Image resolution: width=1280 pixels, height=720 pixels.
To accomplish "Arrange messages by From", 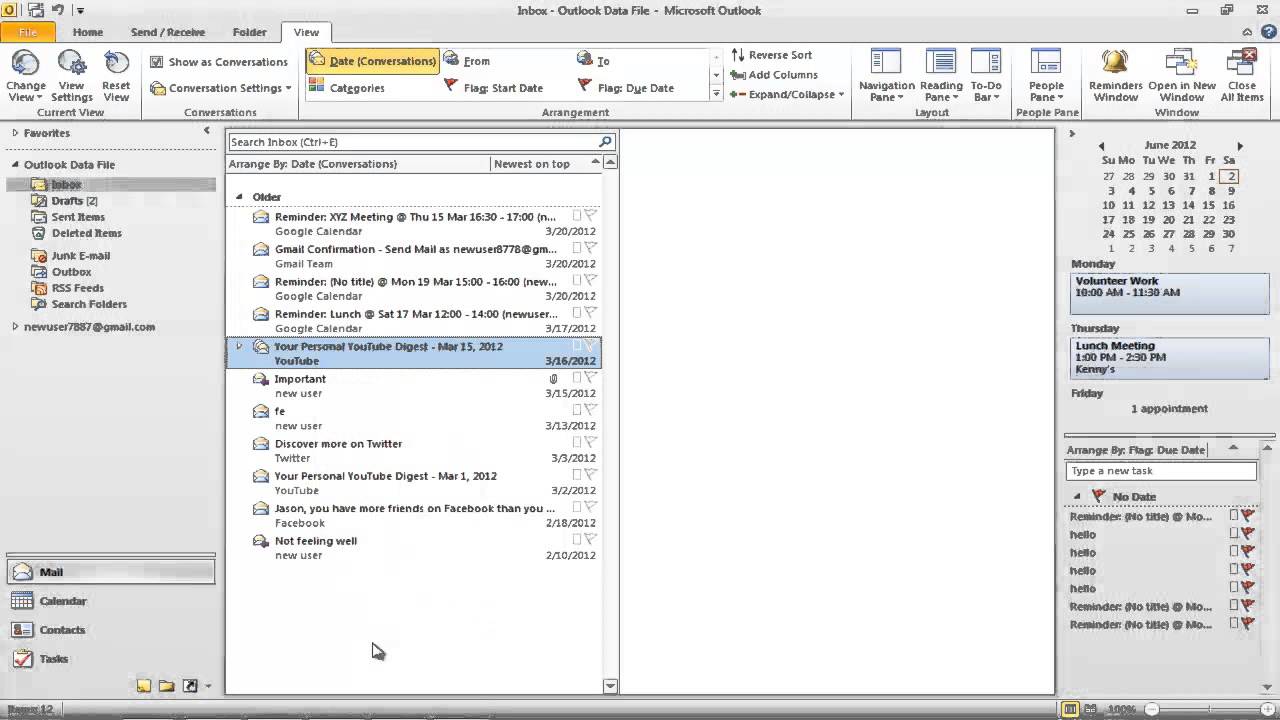I will (x=466, y=61).
